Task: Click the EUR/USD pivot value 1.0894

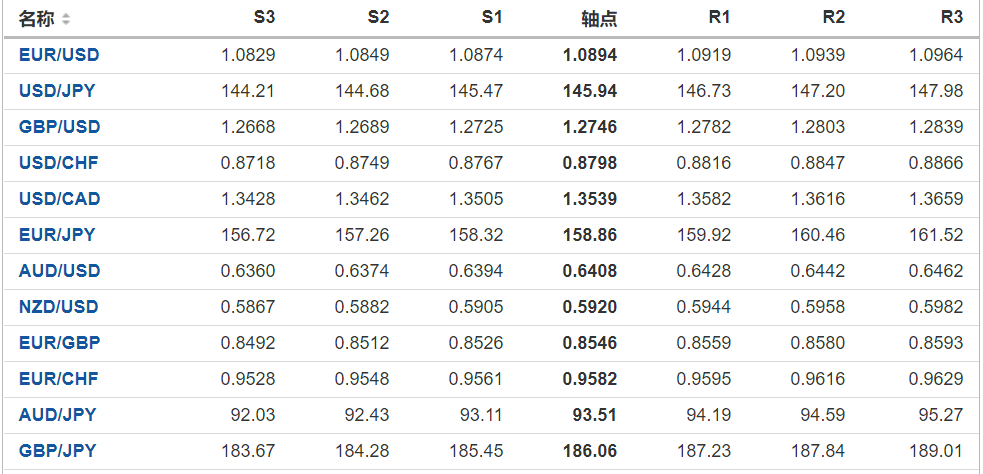Action: 590,55
